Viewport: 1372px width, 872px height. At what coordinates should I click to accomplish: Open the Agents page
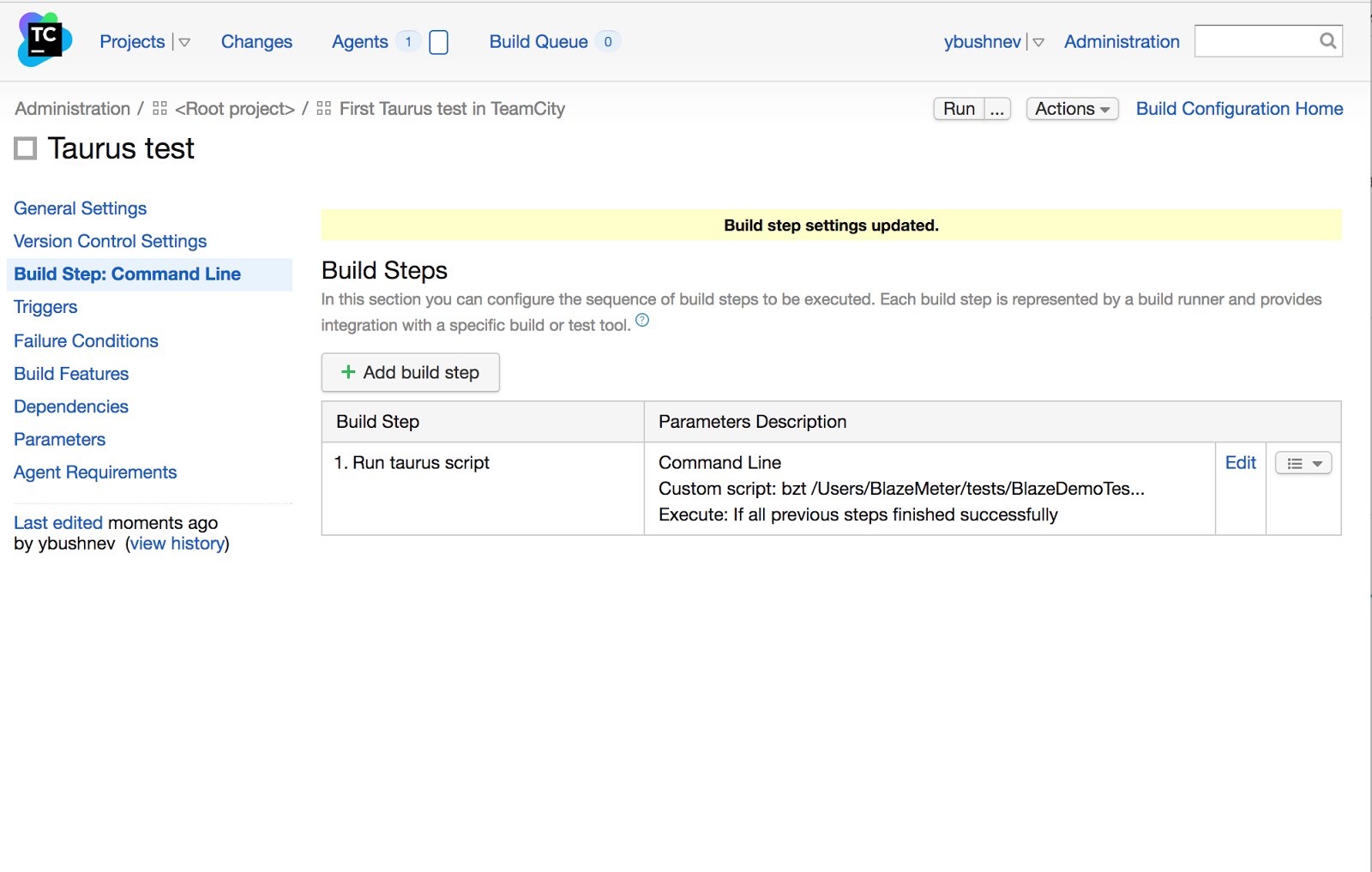(360, 41)
